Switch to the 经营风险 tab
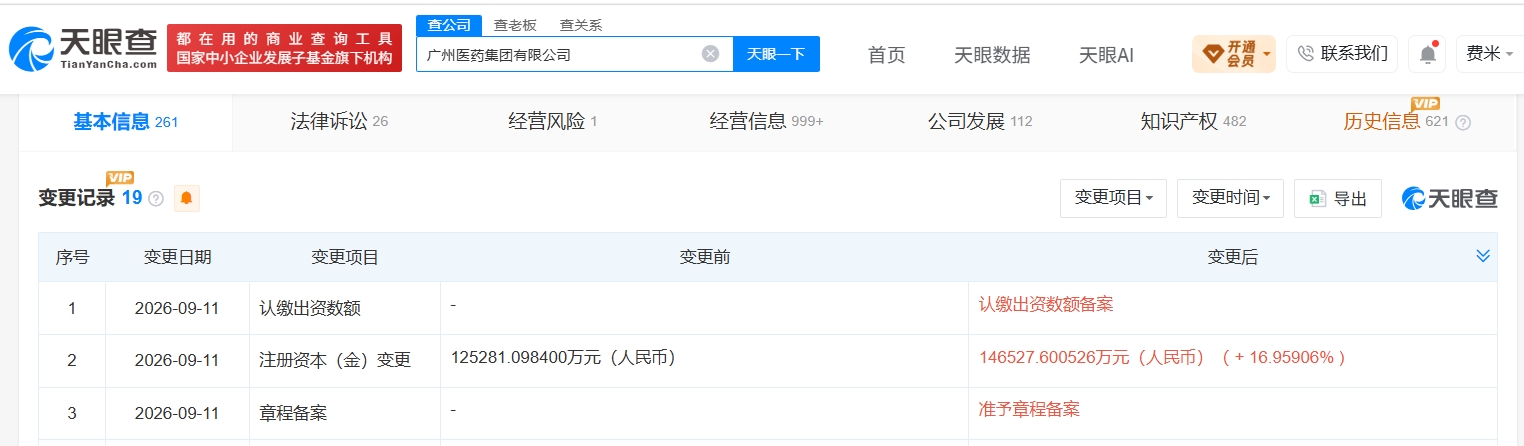Viewport: 1524px width, 446px height. [x=552, y=122]
